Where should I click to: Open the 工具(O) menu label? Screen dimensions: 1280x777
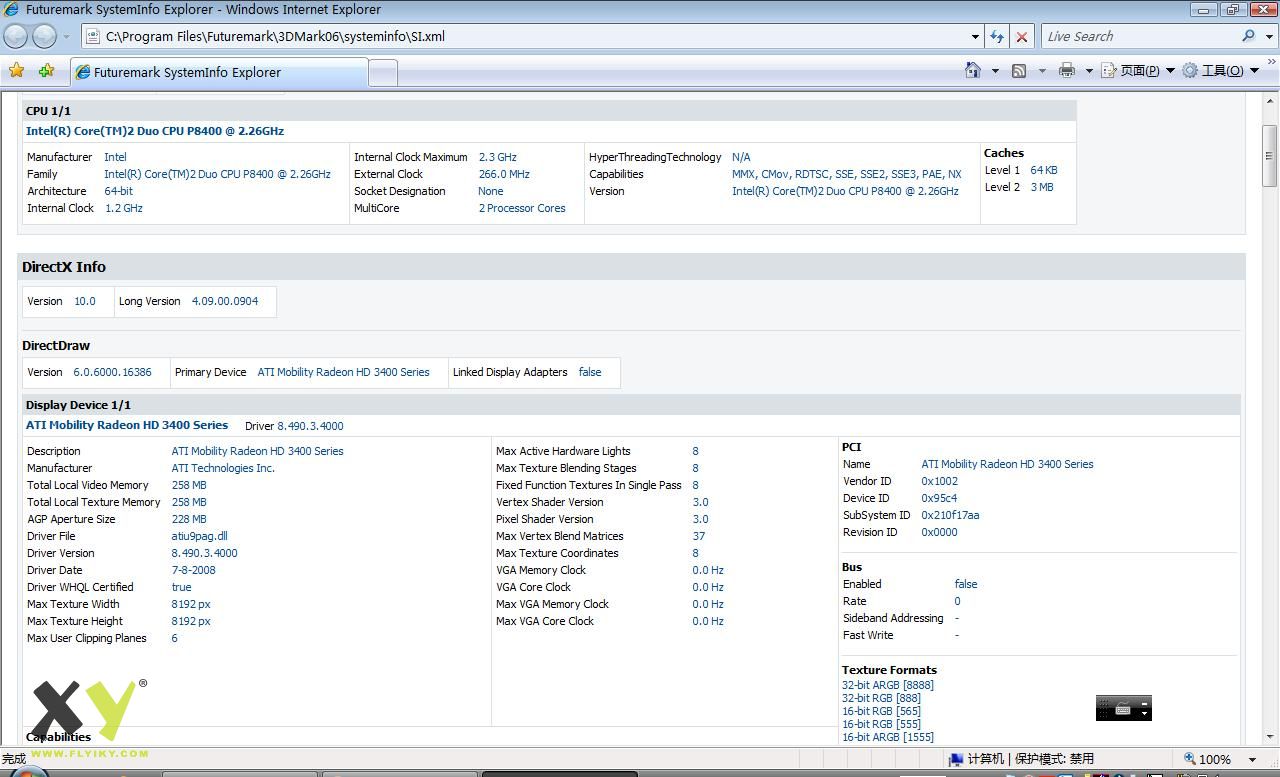click(1223, 71)
